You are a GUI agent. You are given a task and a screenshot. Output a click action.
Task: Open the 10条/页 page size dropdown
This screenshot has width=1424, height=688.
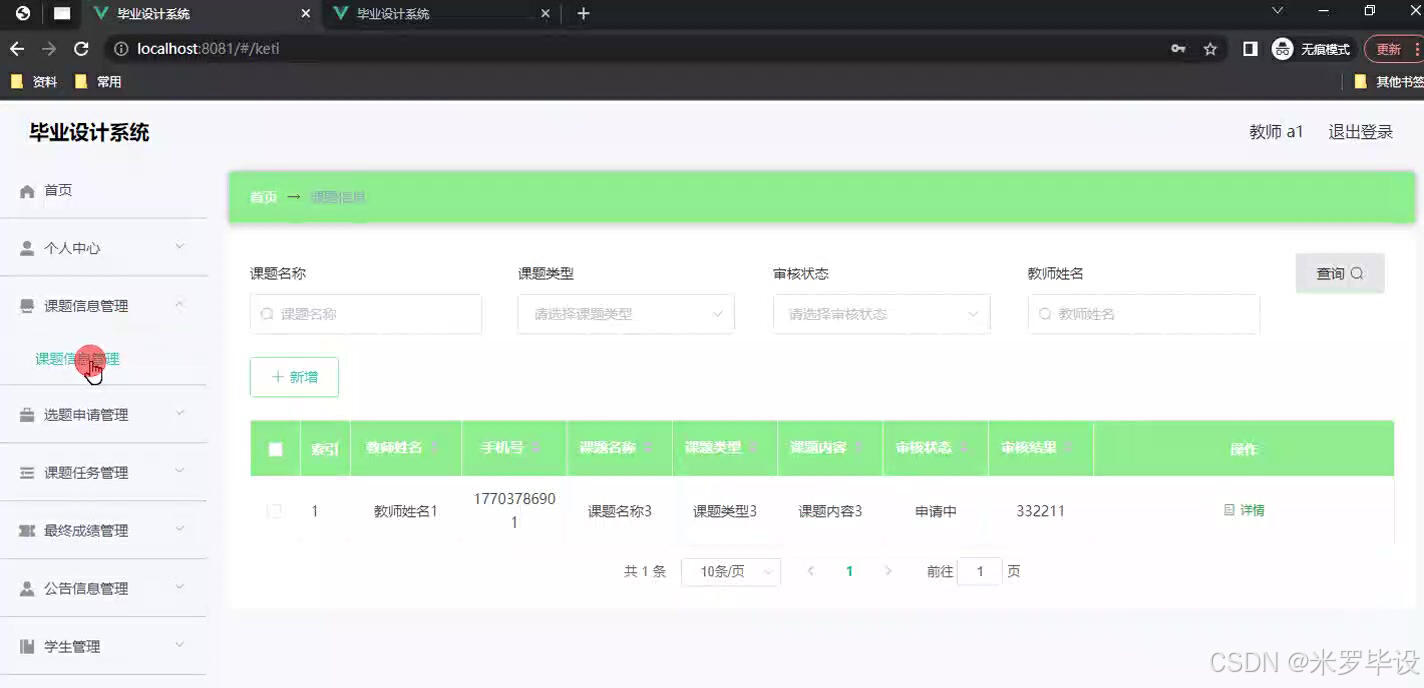(731, 571)
